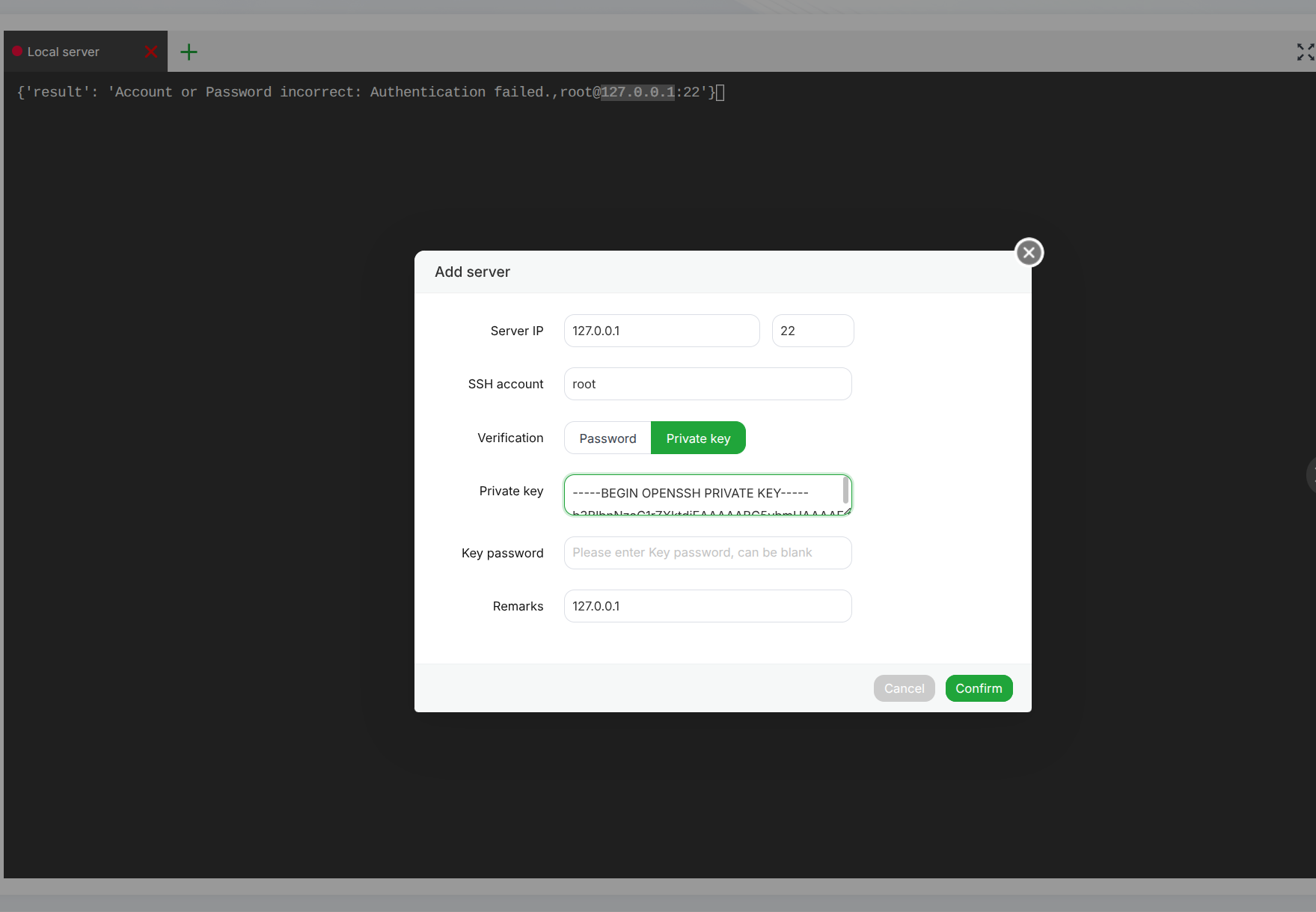Click the private key textarea scrollbar
The image size is (1316, 912).
click(x=845, y=490)
